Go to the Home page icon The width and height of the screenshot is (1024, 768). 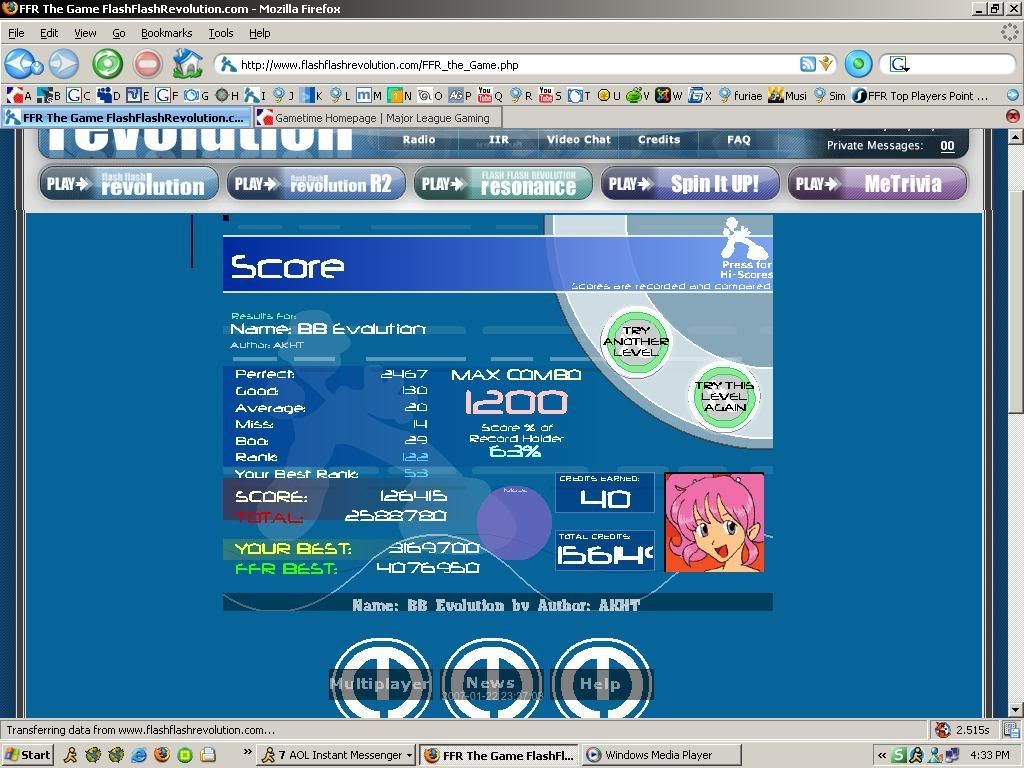(x=187, y=65)
